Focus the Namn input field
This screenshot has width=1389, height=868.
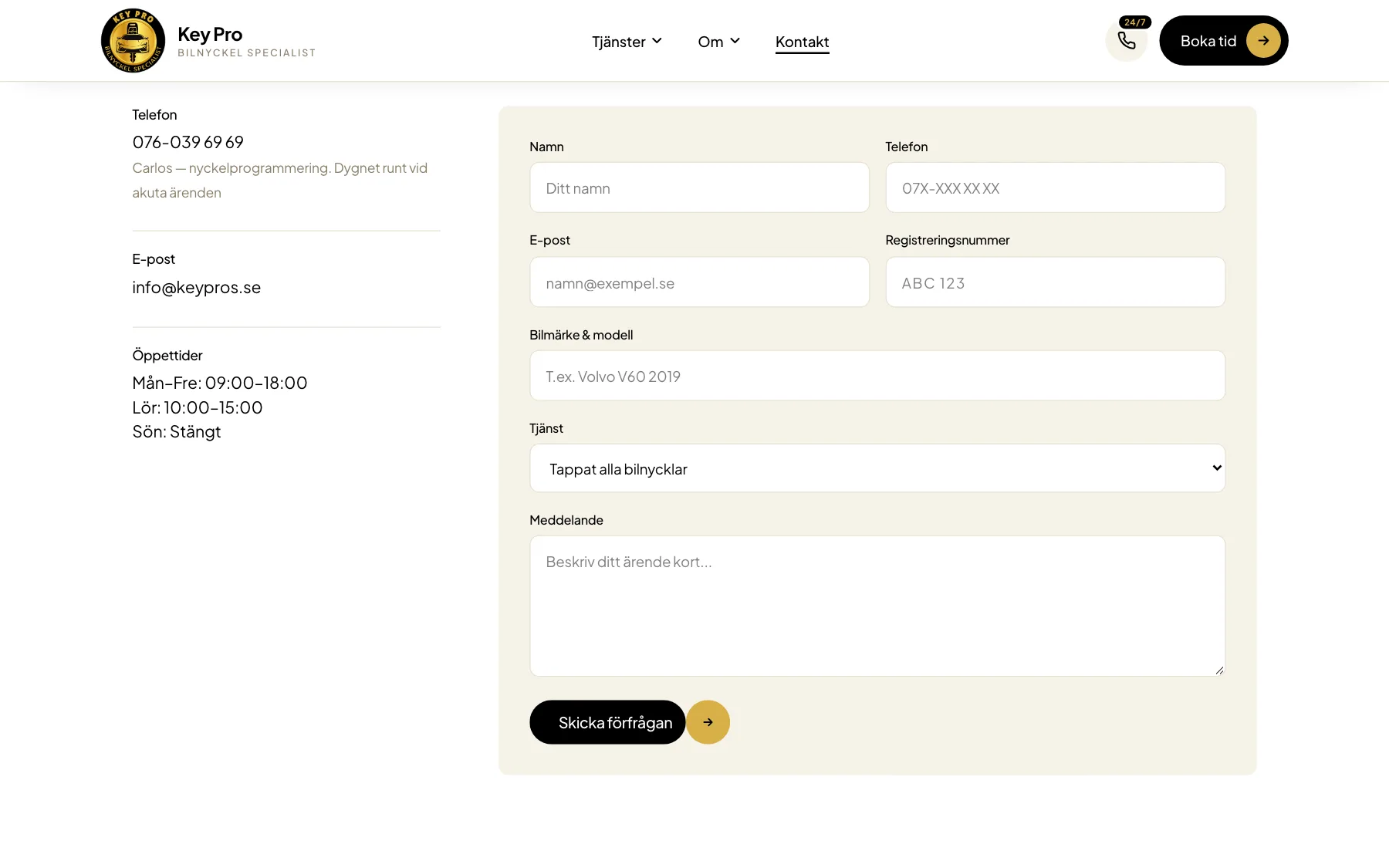click(x=699, y=187)
